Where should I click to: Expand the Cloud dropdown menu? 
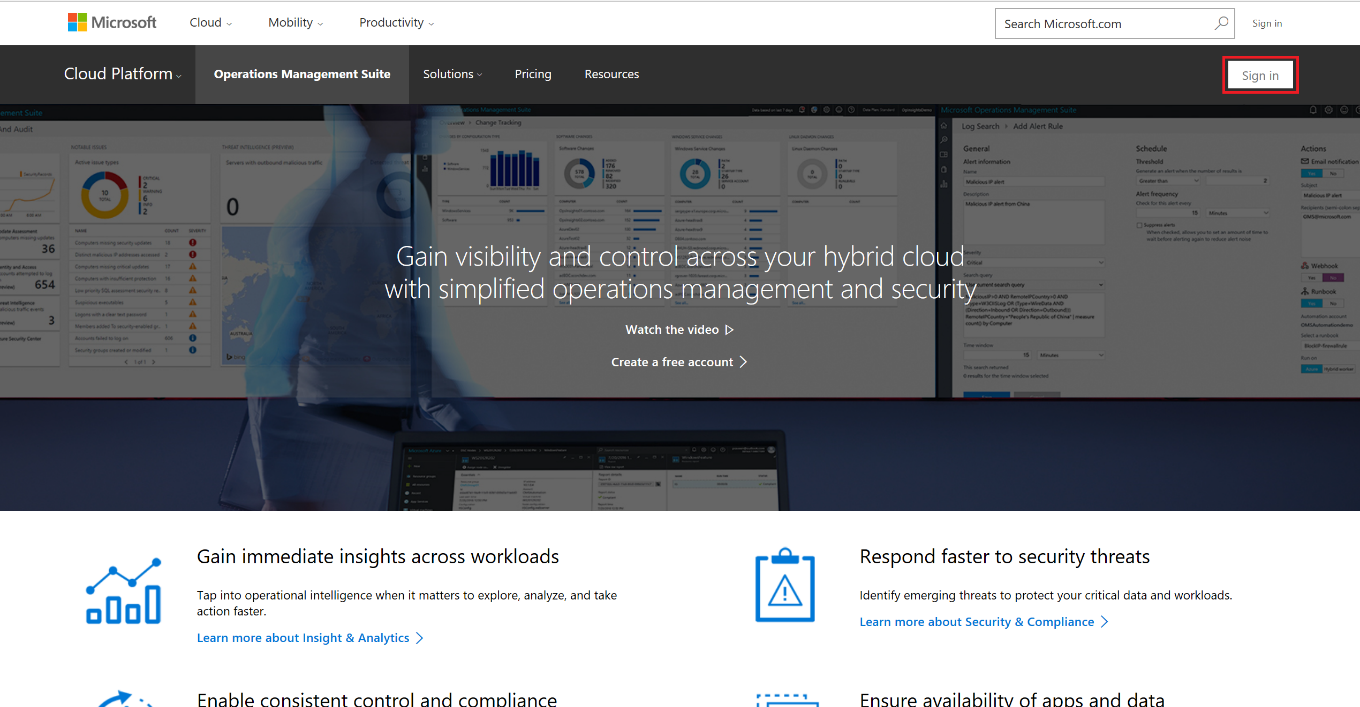click(211, 23)
